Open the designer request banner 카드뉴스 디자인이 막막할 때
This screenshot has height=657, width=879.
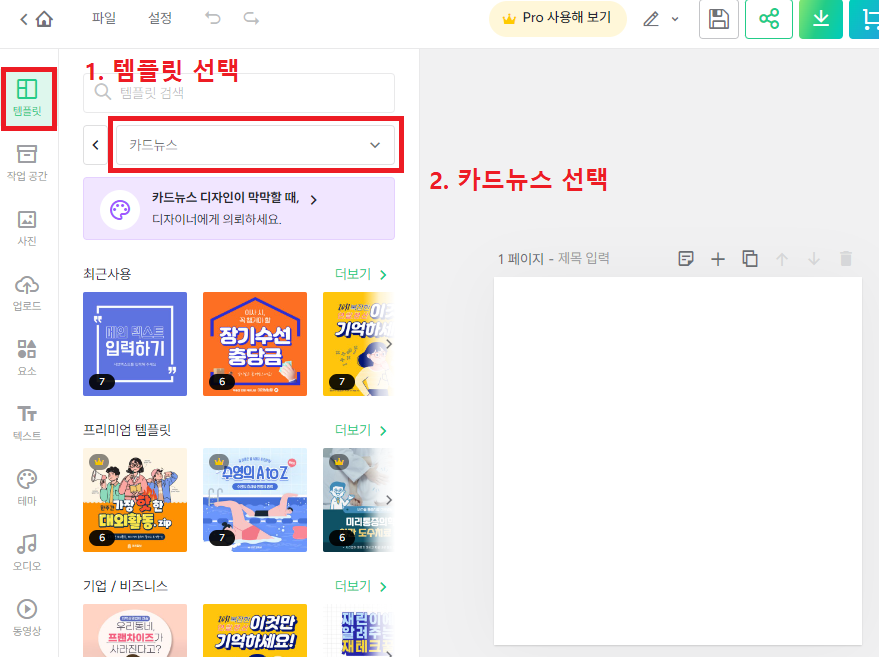point(239,209)
